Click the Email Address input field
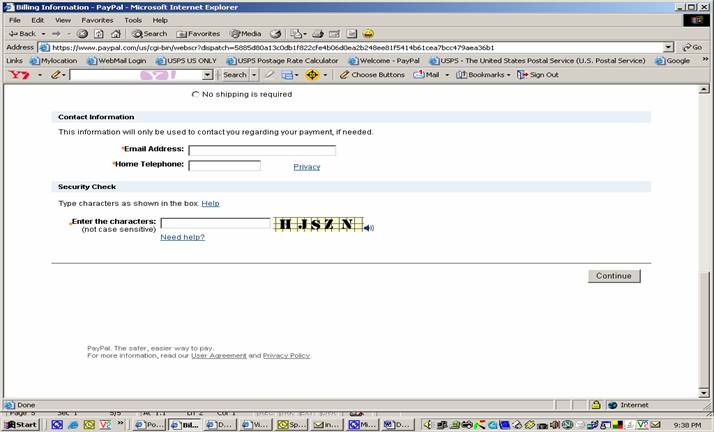 [262, 150]
